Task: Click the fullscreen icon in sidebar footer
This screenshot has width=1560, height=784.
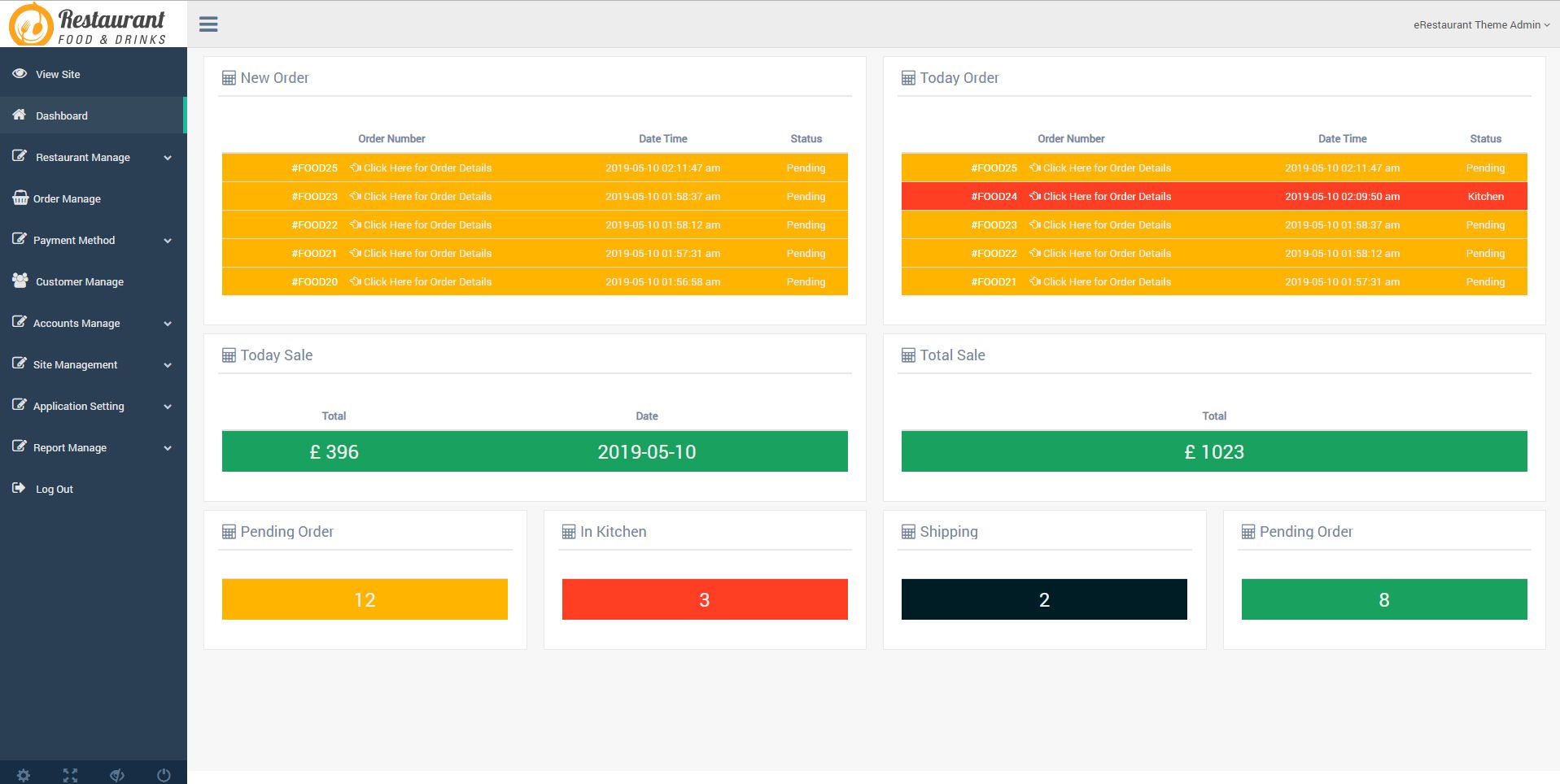Action: pyautogui.click(x=71, y=775)
